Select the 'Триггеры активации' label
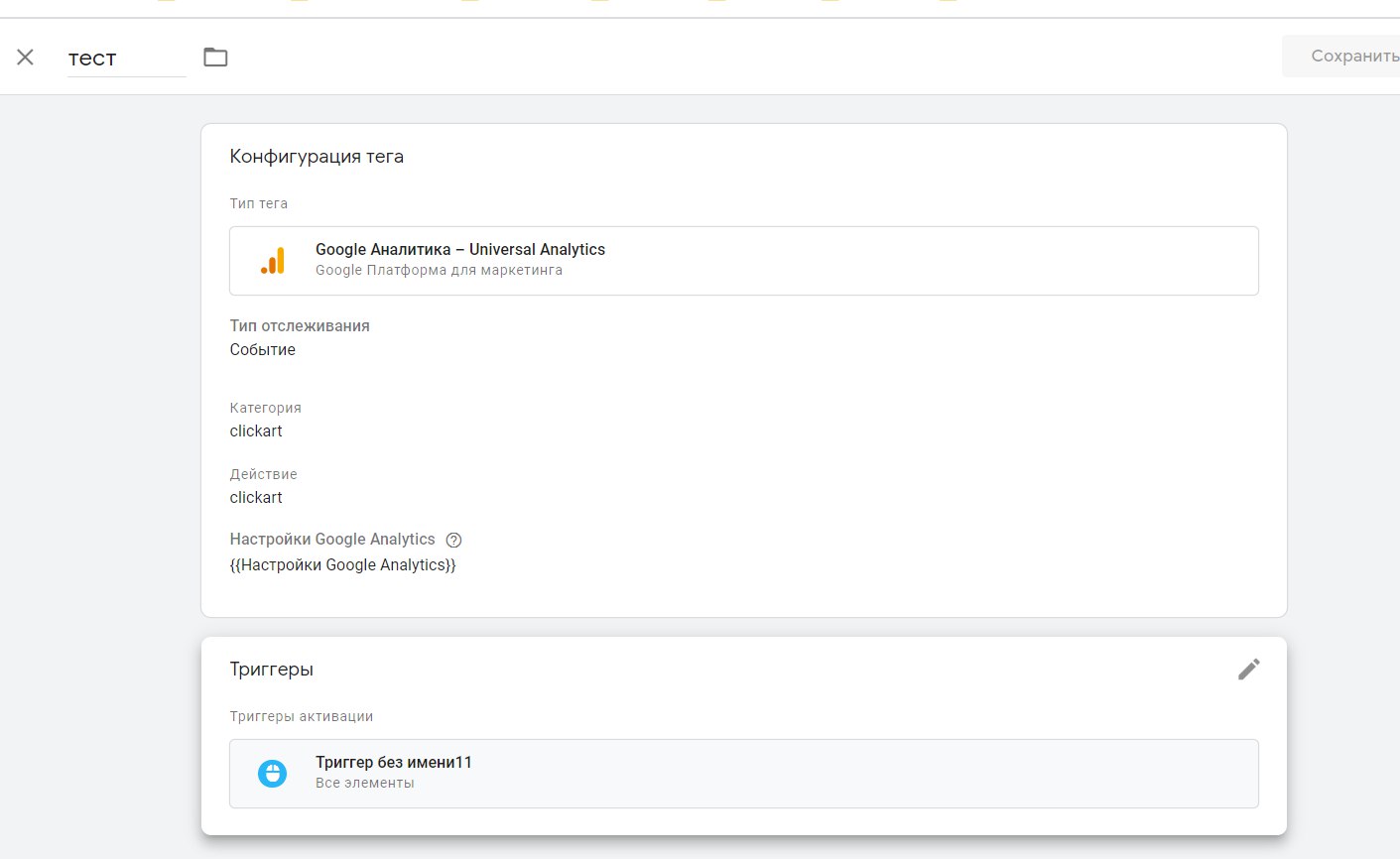Screen dimensions: 1400x859 point(302,716)
